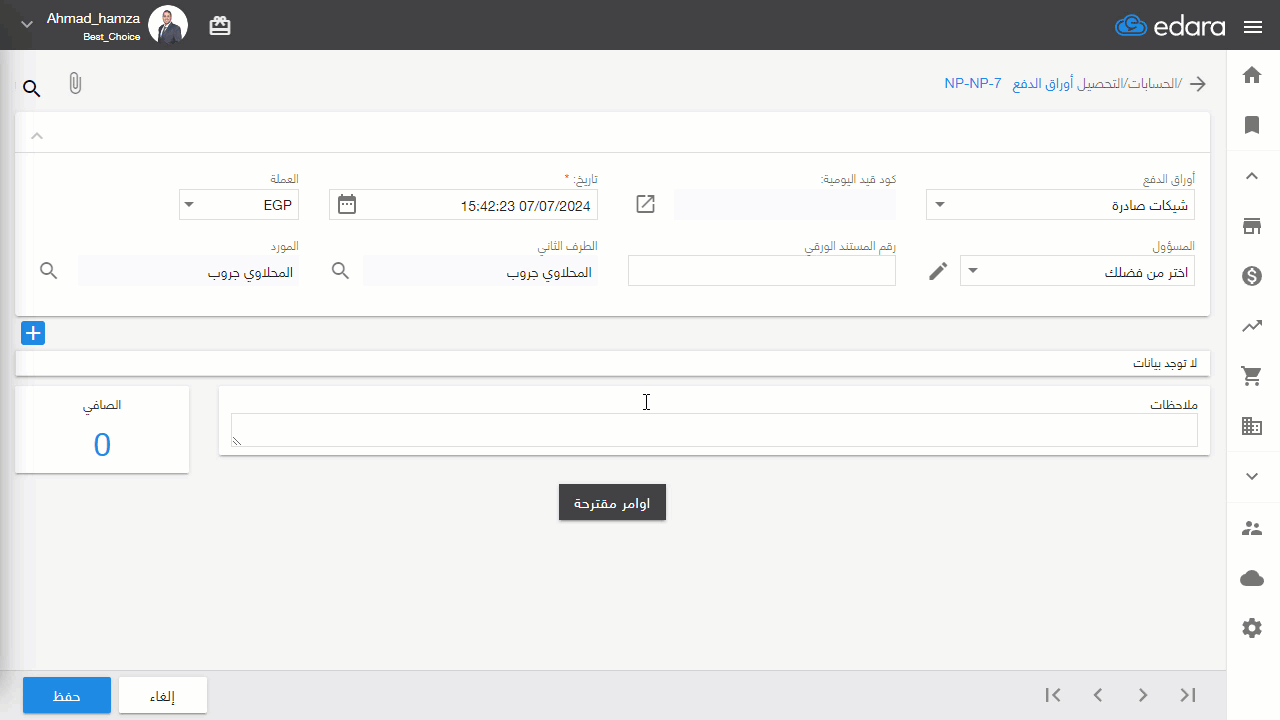Add a new row with plus button
Viewport: 1280px width, 720px height.
(33, 334)
